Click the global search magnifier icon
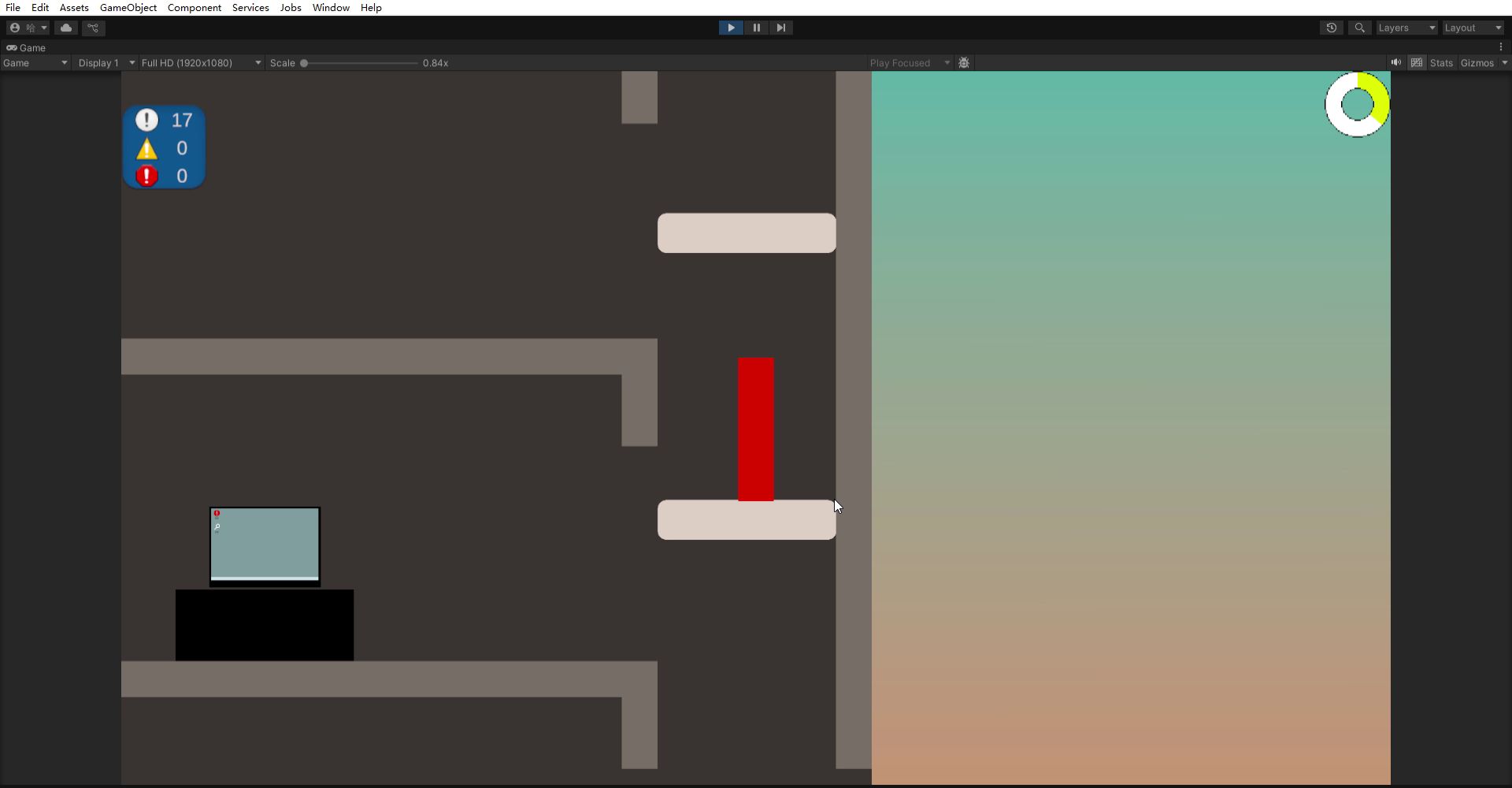The height and width of the screenshot is (788, 1512). coord(1359,28)
